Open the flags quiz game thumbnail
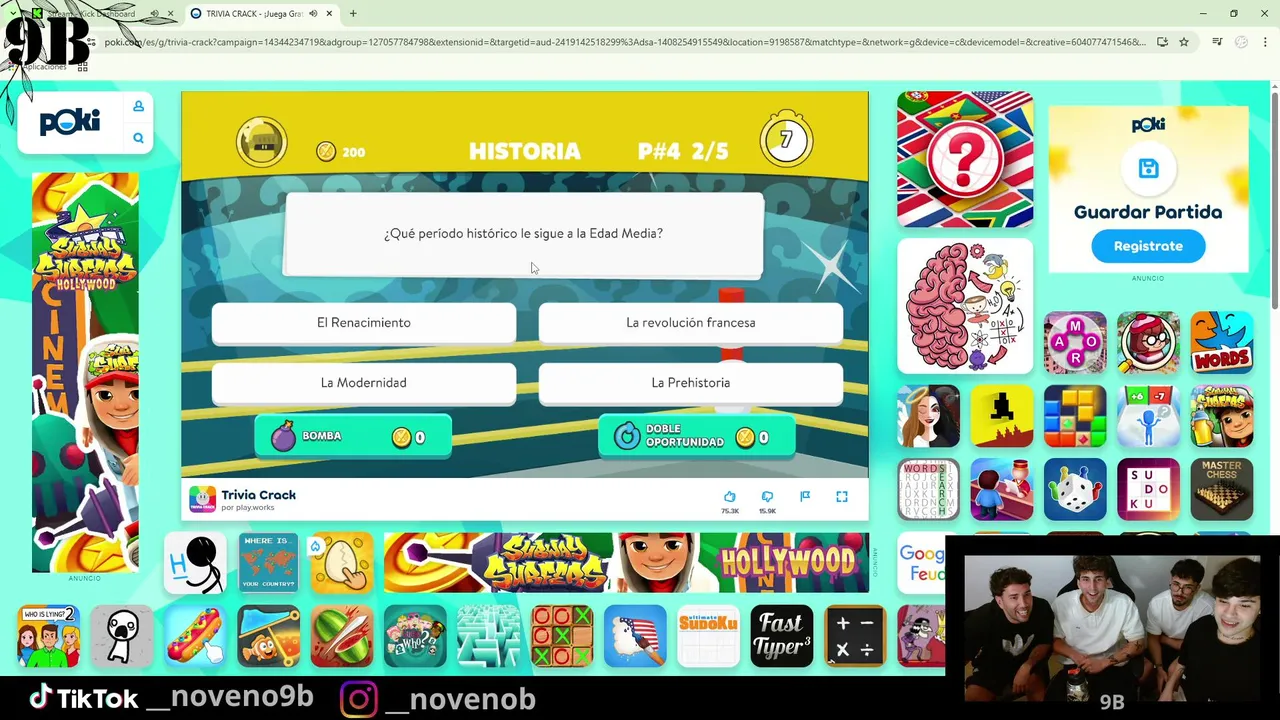 point(965,159)
